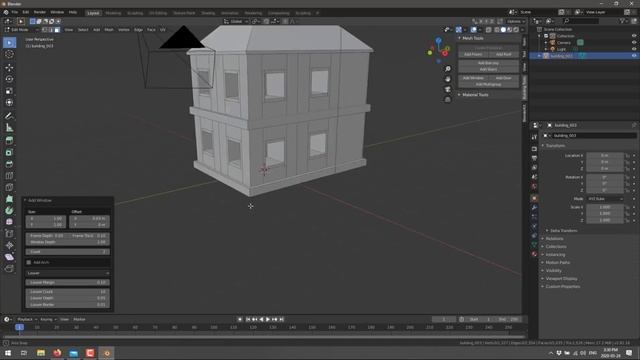The width and height of the screenshot is (640, 360).
Task: Click the Blender logo menu icon
Action: click(6, 12)
